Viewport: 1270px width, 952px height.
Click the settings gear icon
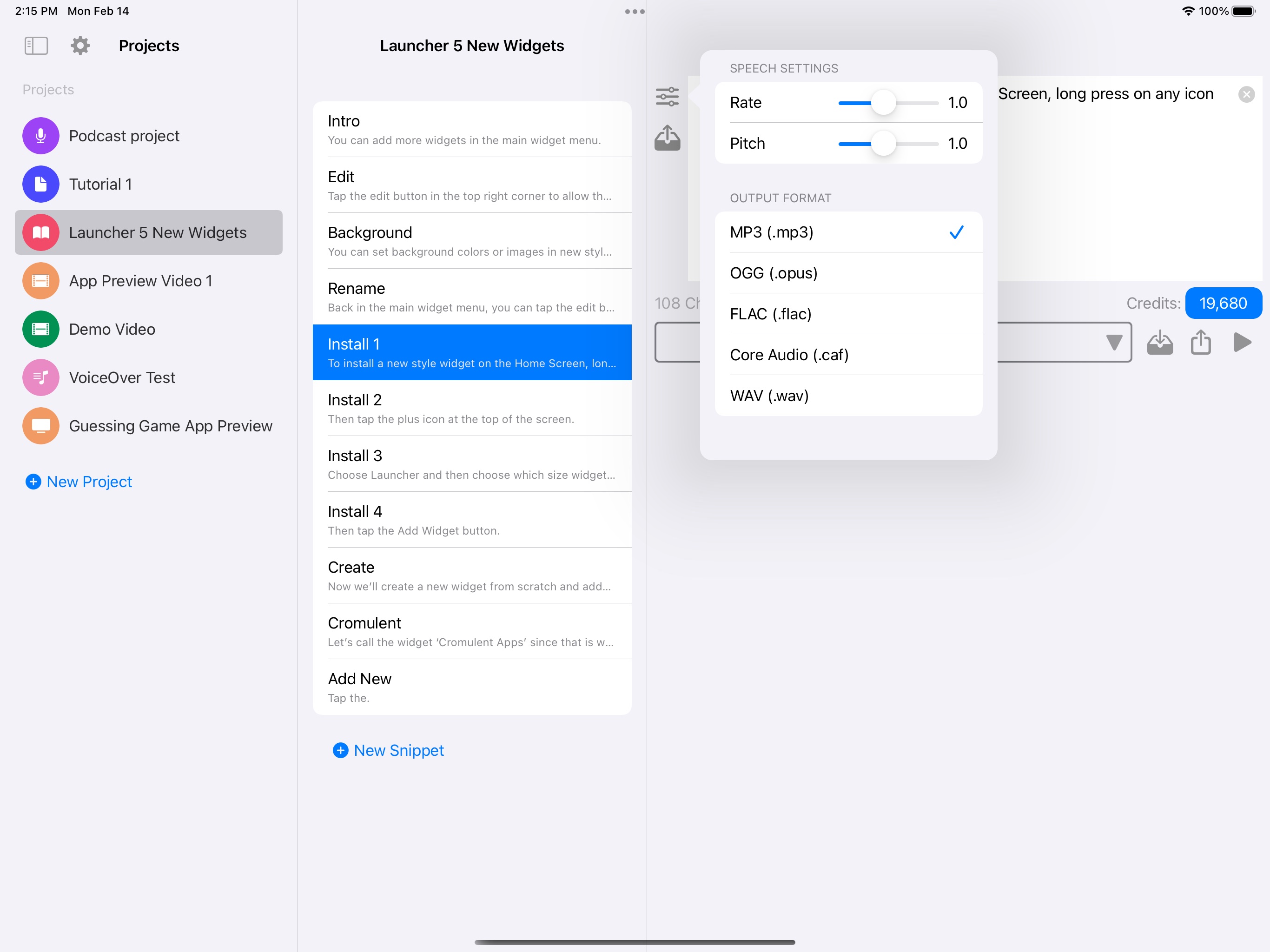click(80, 45)
